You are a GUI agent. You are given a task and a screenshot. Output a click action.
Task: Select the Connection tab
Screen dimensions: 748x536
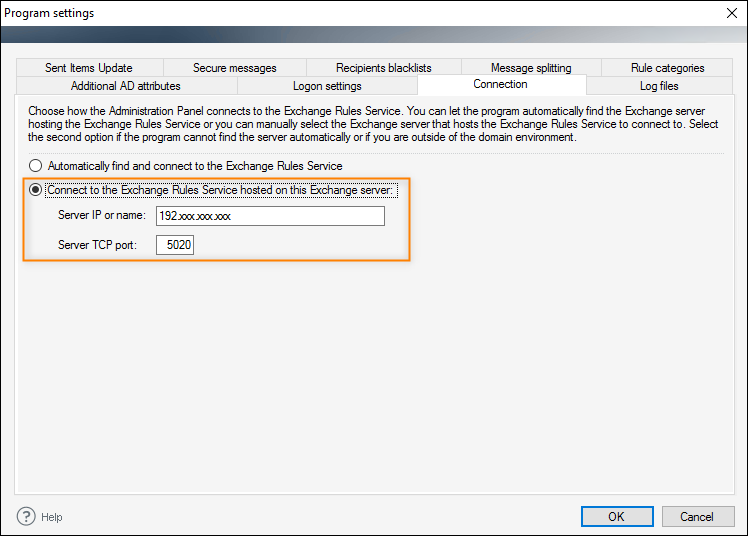point(501,84)
